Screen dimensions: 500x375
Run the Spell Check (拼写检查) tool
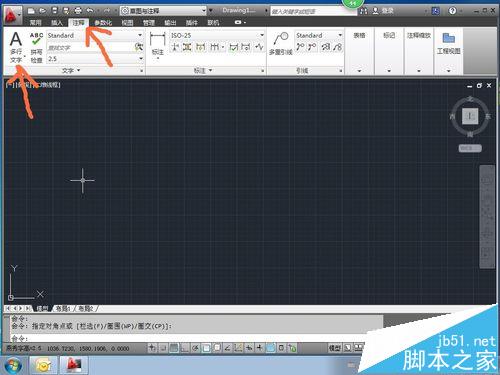click(x=36, y=47)
